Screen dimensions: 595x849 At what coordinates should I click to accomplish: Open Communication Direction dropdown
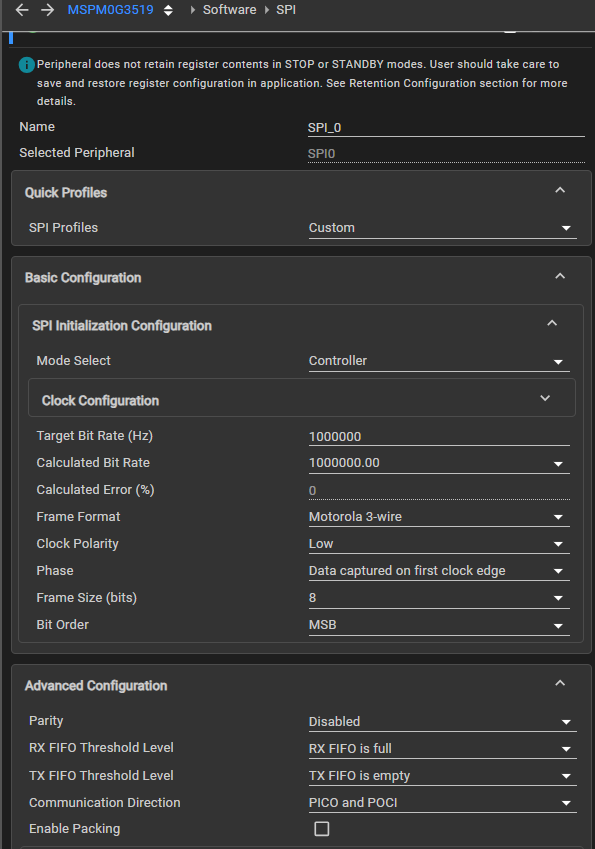click(x=442, y=803)
